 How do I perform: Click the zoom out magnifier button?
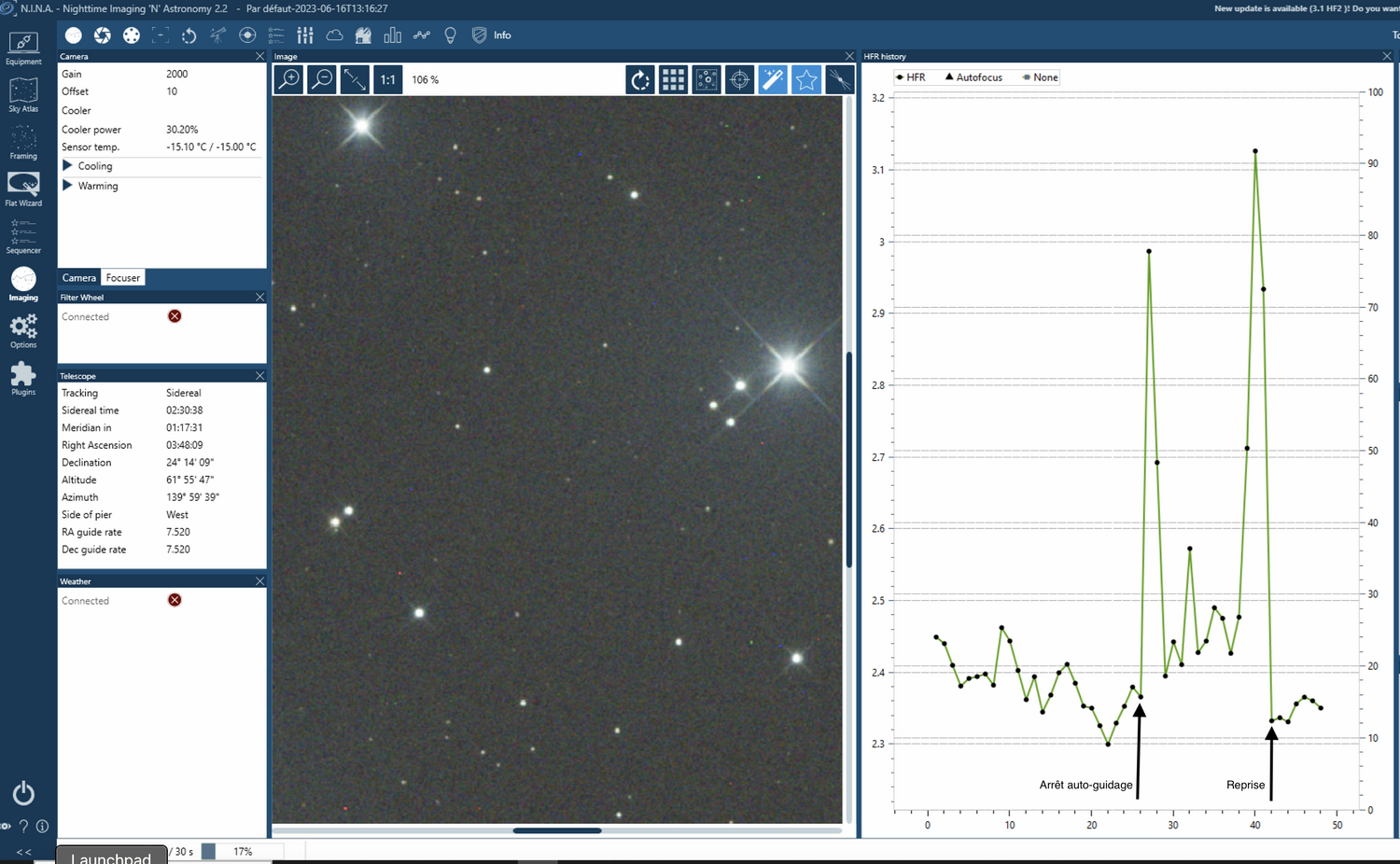pos(322,79)
